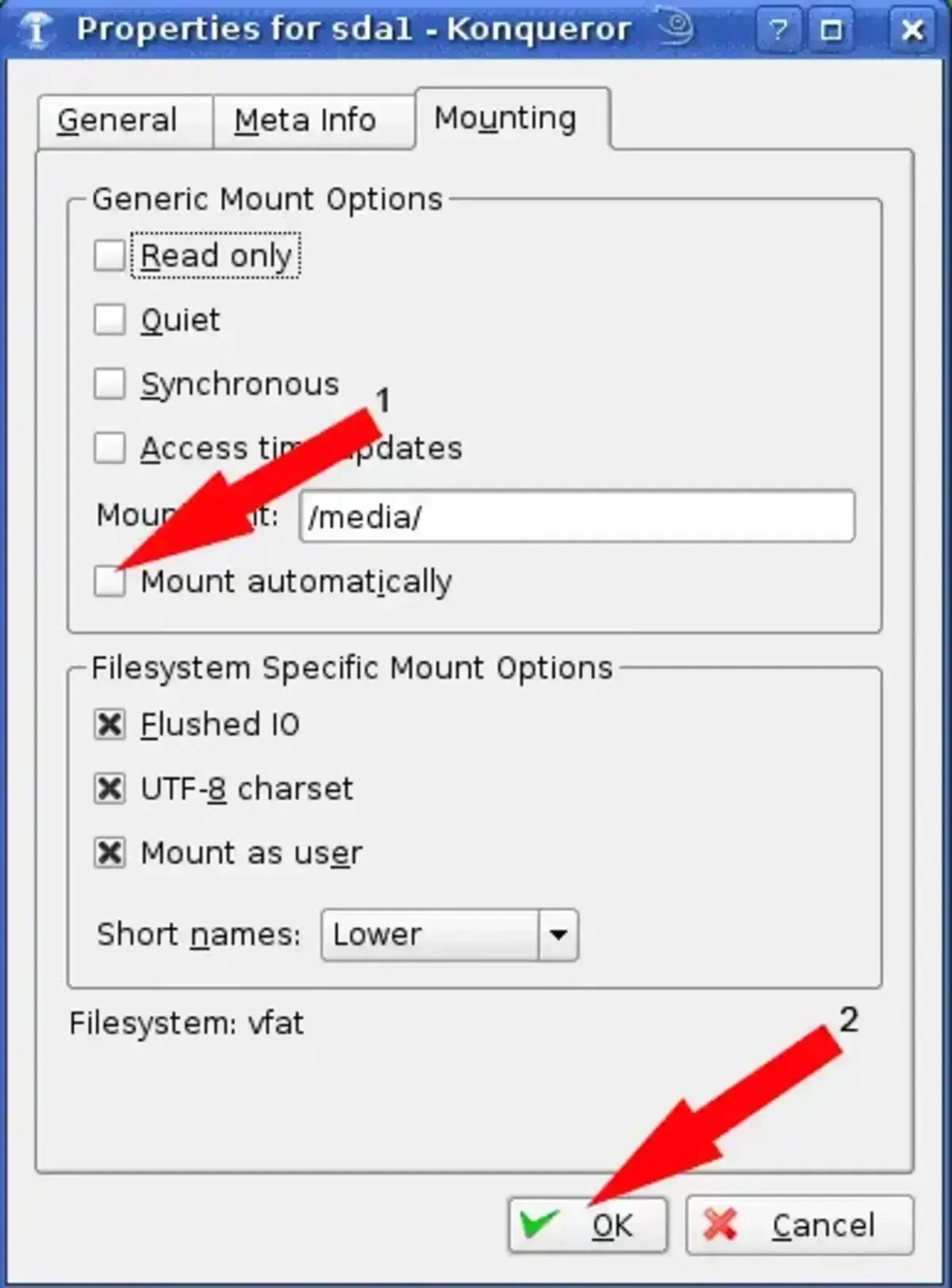Enable the Read only option

pyautogui.click(x=109, y=256)
